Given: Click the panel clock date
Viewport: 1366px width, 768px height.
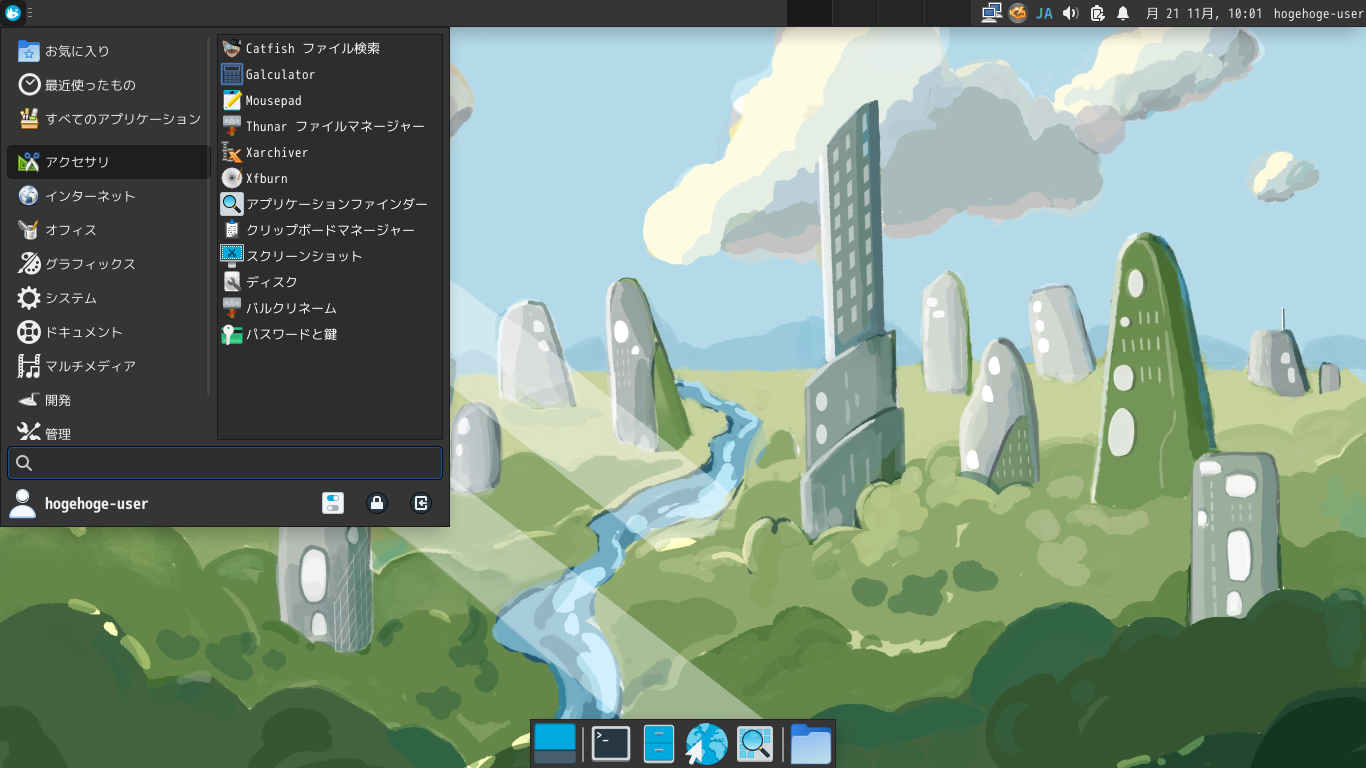Looking at the screenshot, I should click(1203, 13).
